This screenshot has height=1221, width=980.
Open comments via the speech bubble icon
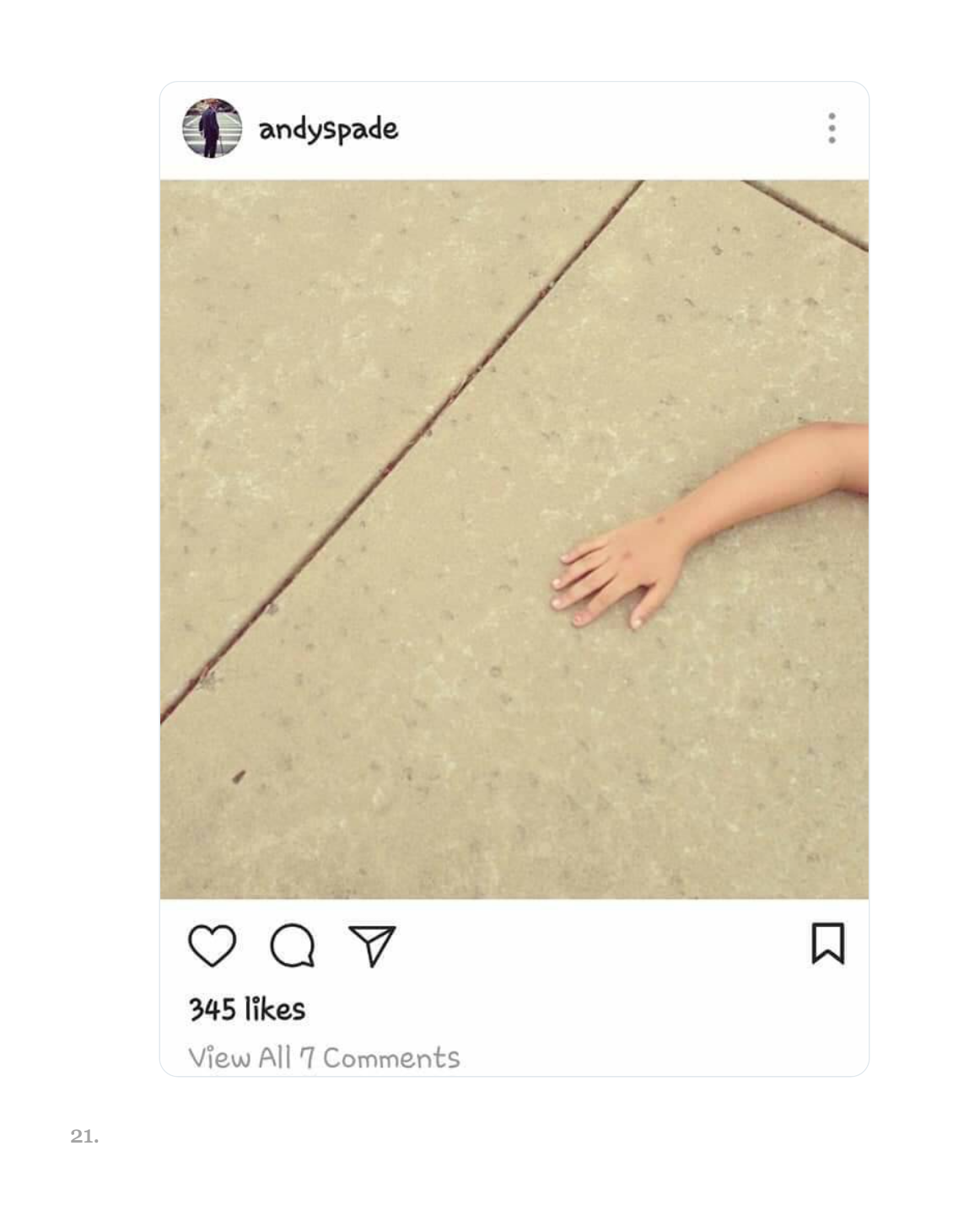tap(293, 946)
